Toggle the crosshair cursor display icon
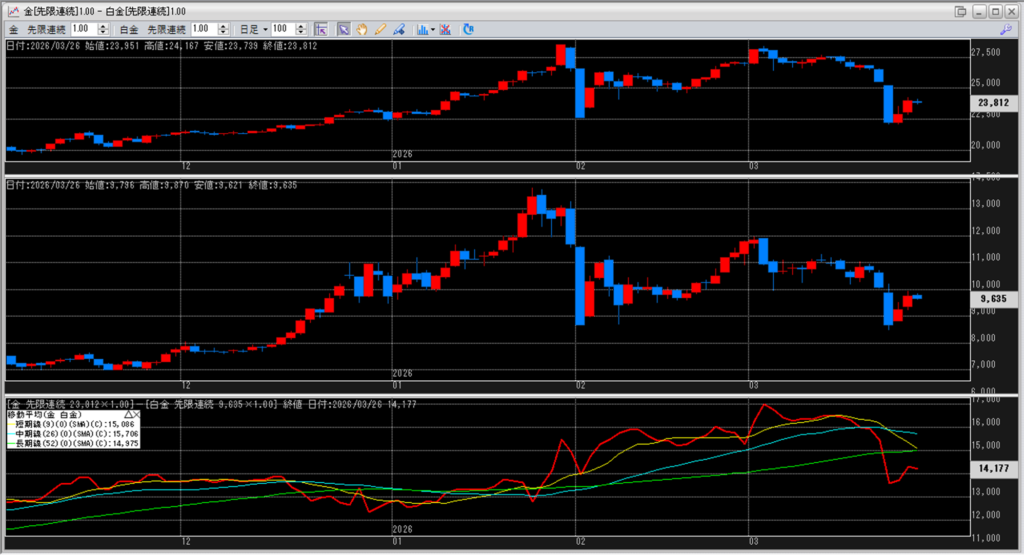This screenshot has width=1024, height=555. 321,29
